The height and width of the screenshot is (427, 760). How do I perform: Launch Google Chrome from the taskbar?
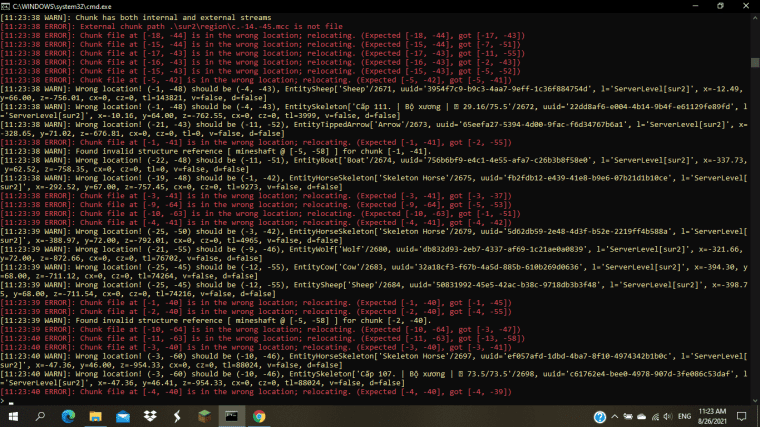(x=259, y=415)
